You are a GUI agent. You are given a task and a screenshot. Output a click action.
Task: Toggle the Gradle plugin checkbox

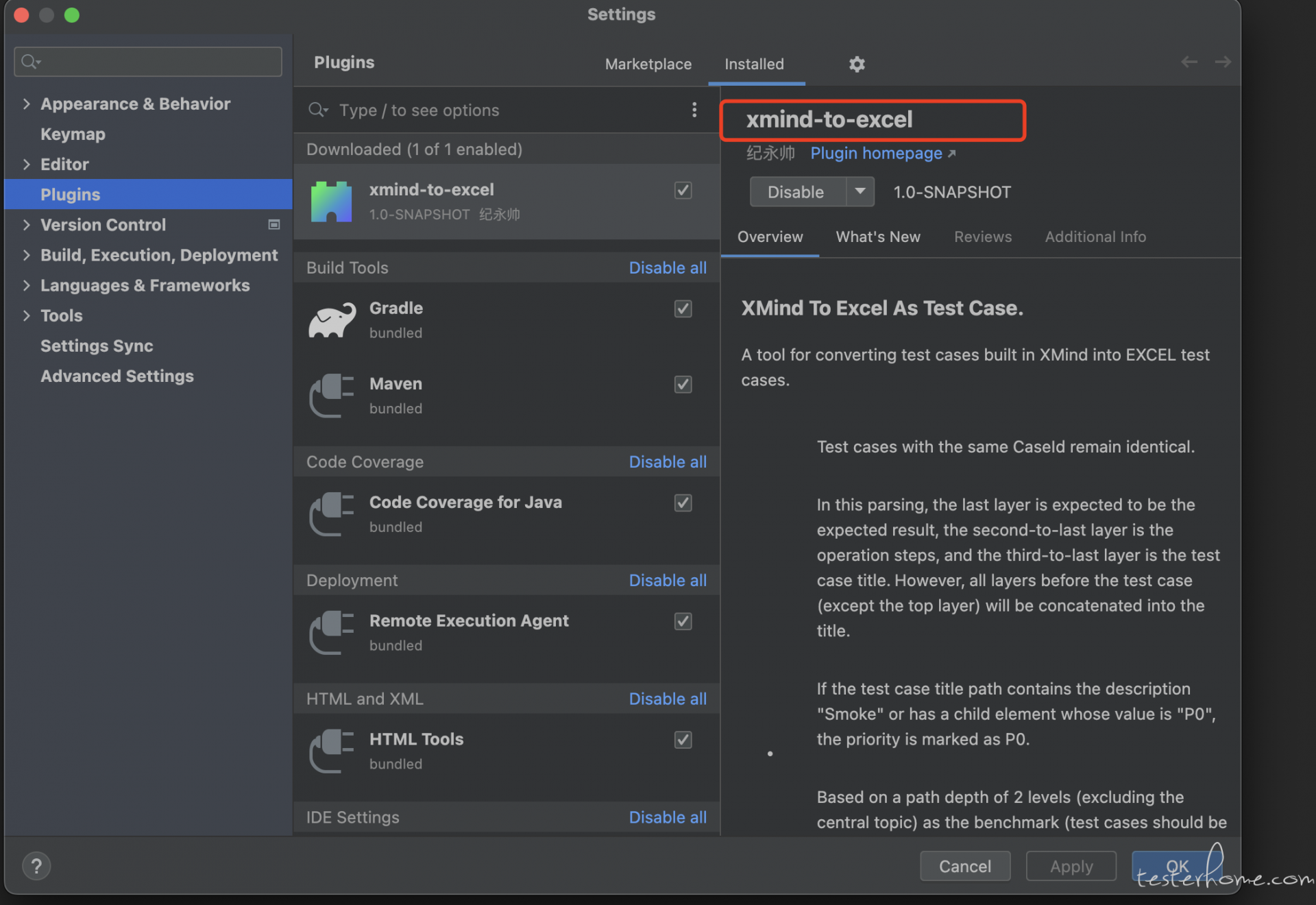tap(683, 309)
